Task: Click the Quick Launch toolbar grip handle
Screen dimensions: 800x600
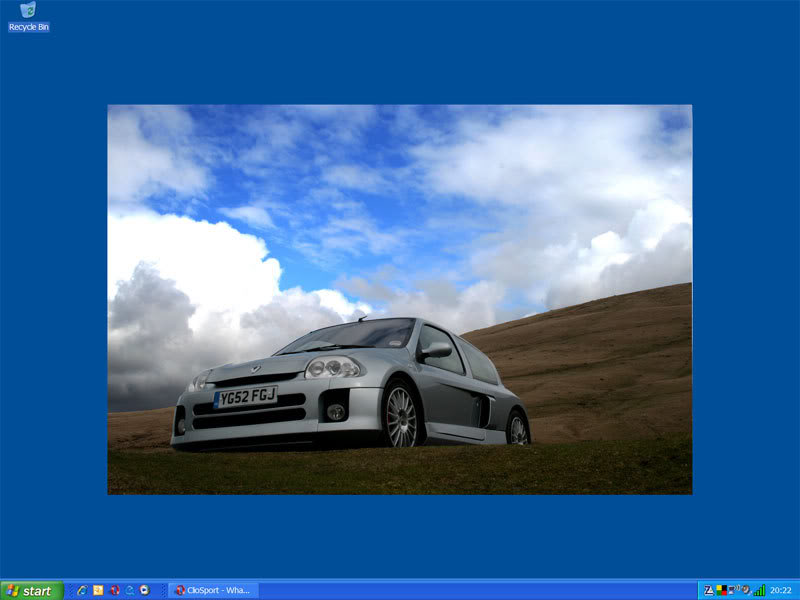Action: (70, 590)
